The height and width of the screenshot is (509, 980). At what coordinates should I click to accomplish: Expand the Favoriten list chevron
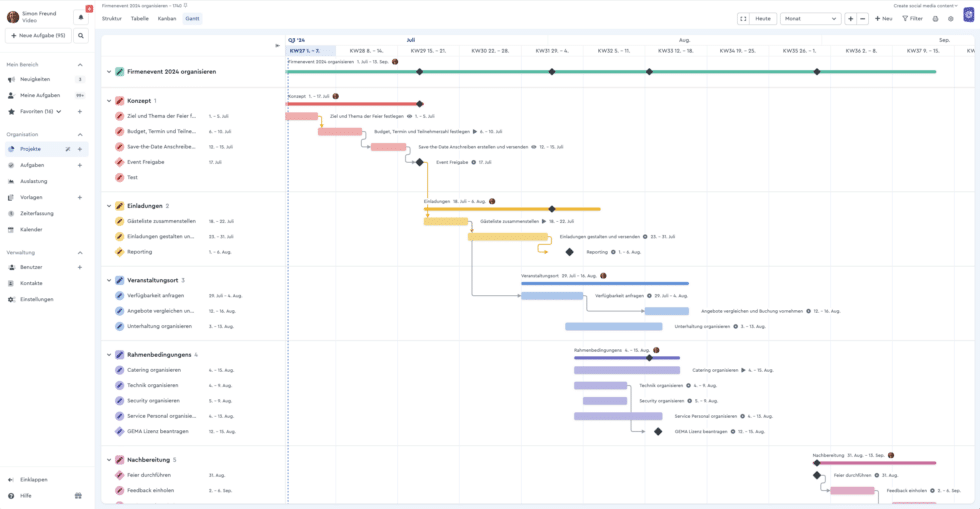pos(58,111)
